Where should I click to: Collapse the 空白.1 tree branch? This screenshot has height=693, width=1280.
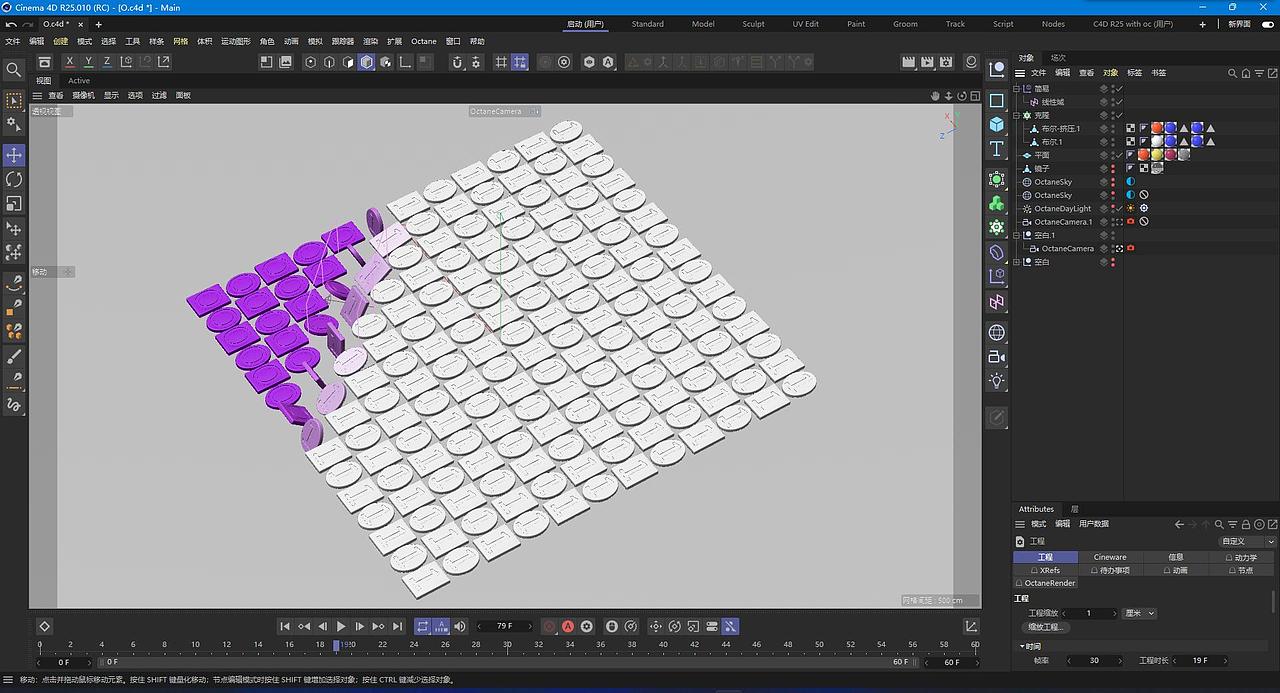click(x=1016, y=234)
